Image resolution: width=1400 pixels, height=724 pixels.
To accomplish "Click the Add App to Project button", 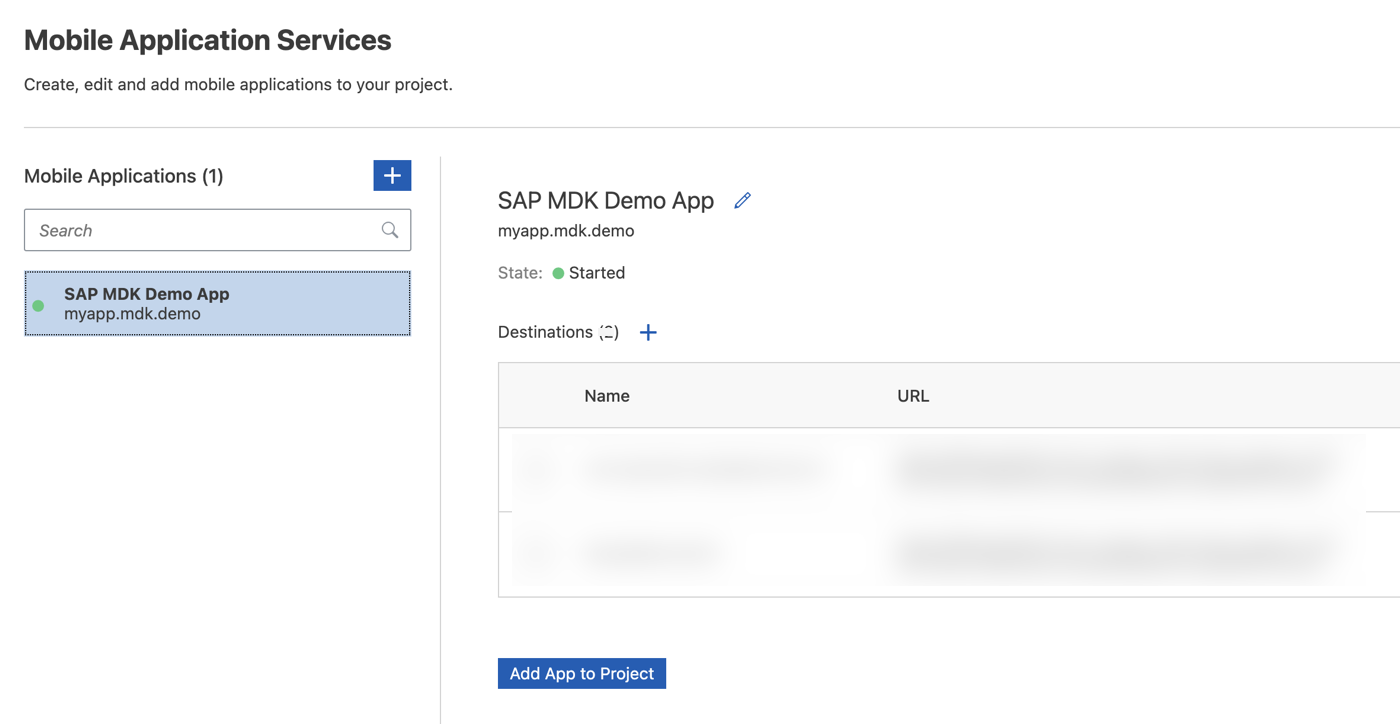I will pos(582,673).
